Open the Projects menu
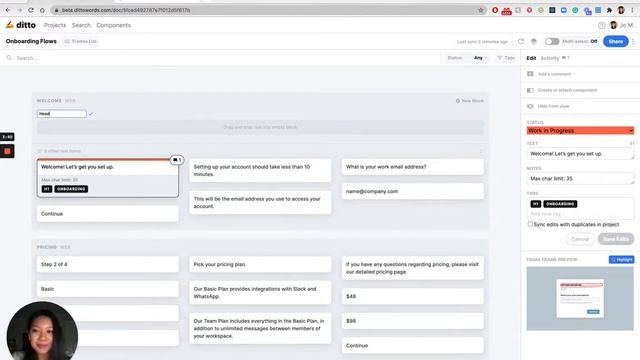The width and height of the screenshot is (640, 360). coord(55,25)
